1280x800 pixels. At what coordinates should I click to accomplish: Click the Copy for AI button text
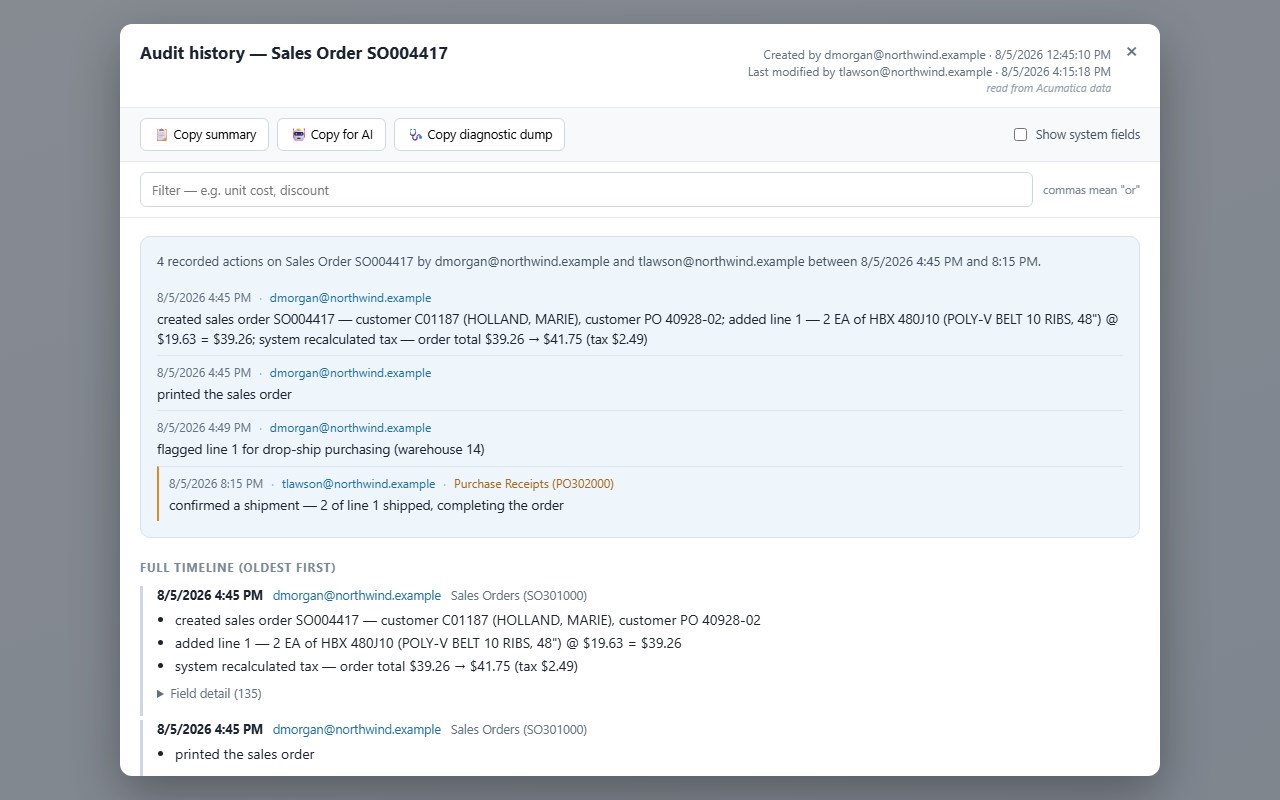[x=342, y=135]
